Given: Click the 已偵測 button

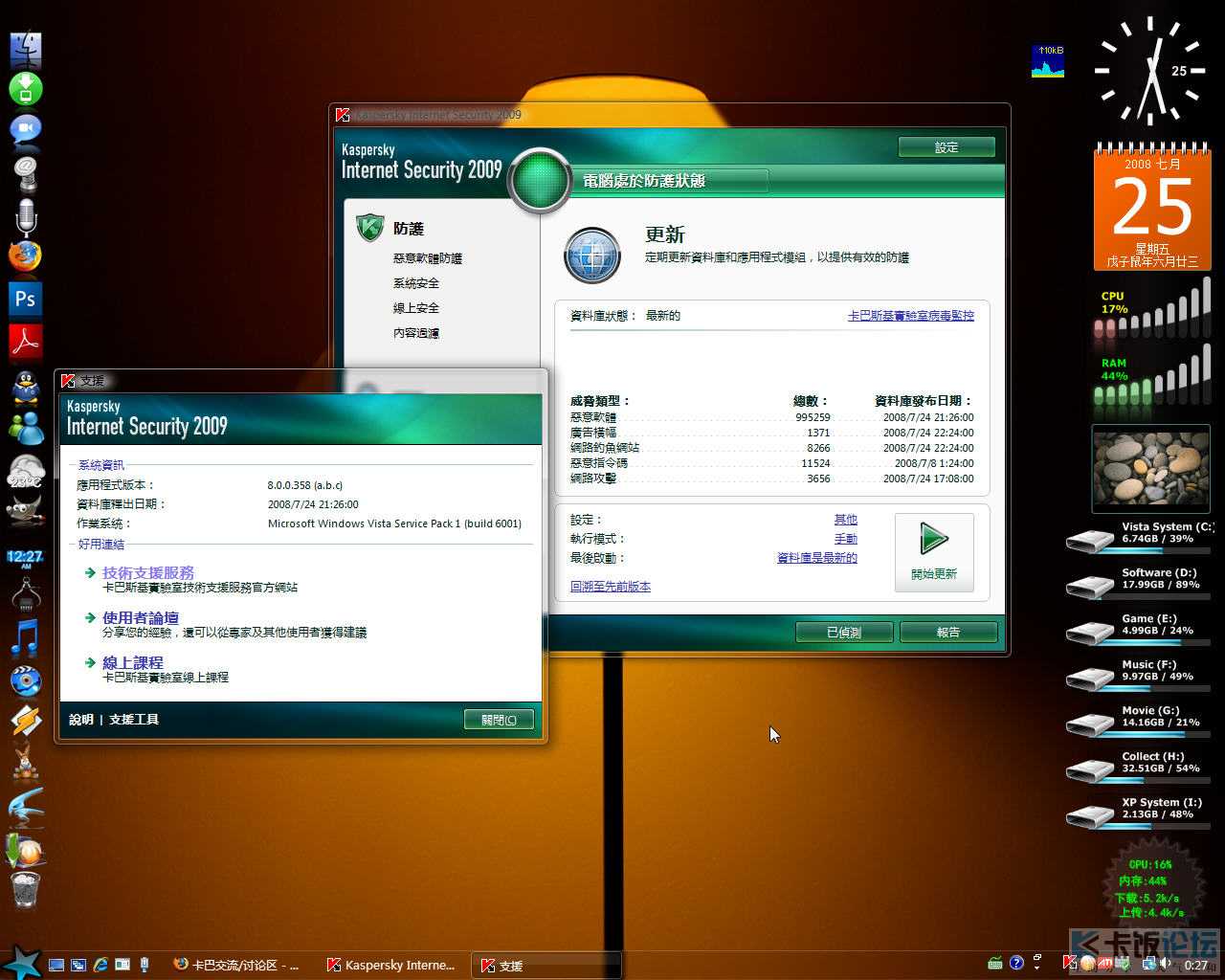Looking at the screenshot, I should click(844, 633).
